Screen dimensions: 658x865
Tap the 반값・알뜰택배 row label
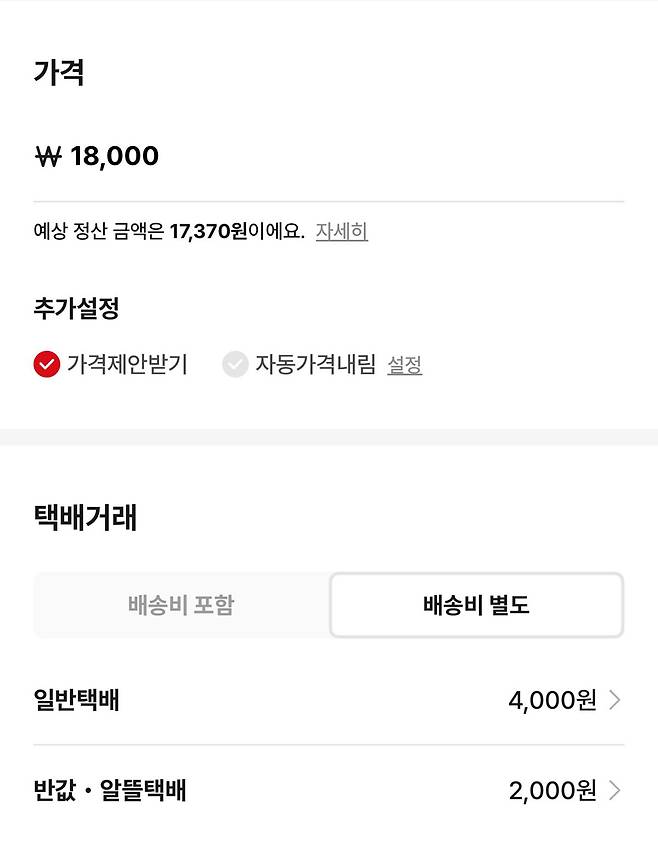[x=110, y=791]
